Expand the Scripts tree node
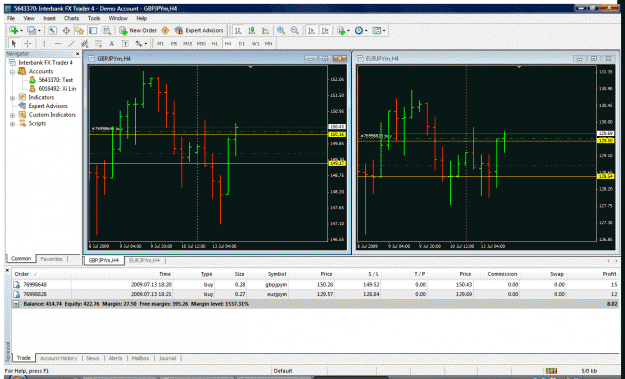 point(12,124)
